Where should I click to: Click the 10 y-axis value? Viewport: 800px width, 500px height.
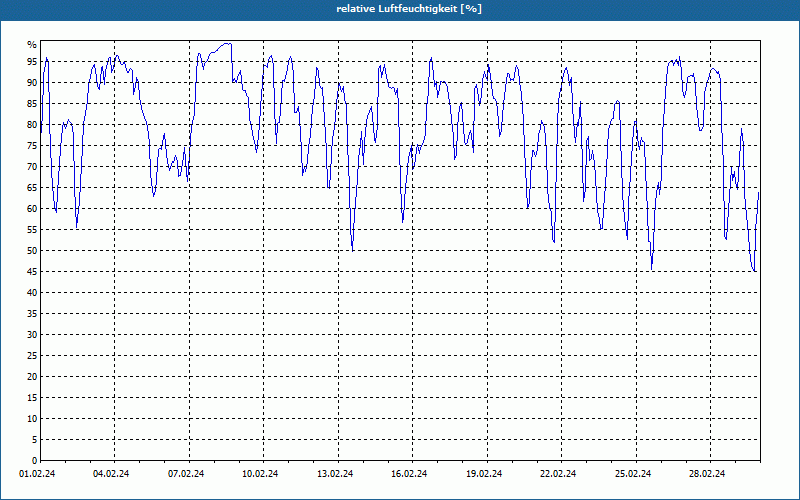coord(32,418)
